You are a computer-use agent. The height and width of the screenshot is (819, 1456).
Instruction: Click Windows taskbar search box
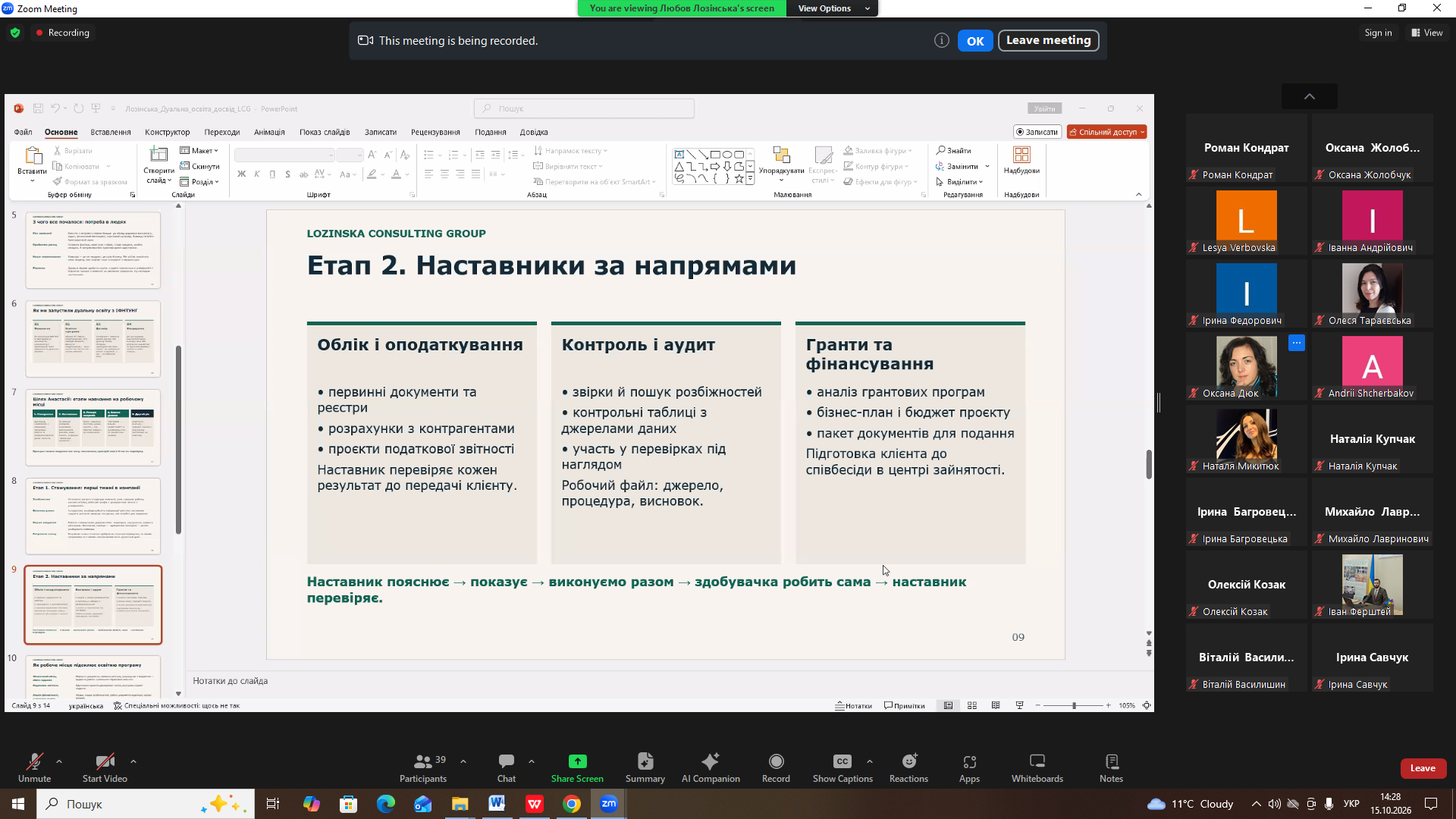(x=146, y=804)
